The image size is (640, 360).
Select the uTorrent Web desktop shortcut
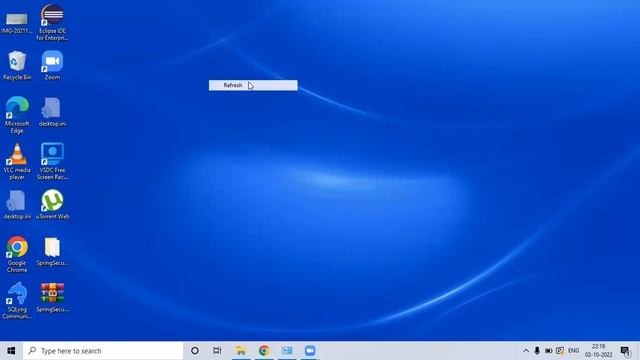point(52,204)
